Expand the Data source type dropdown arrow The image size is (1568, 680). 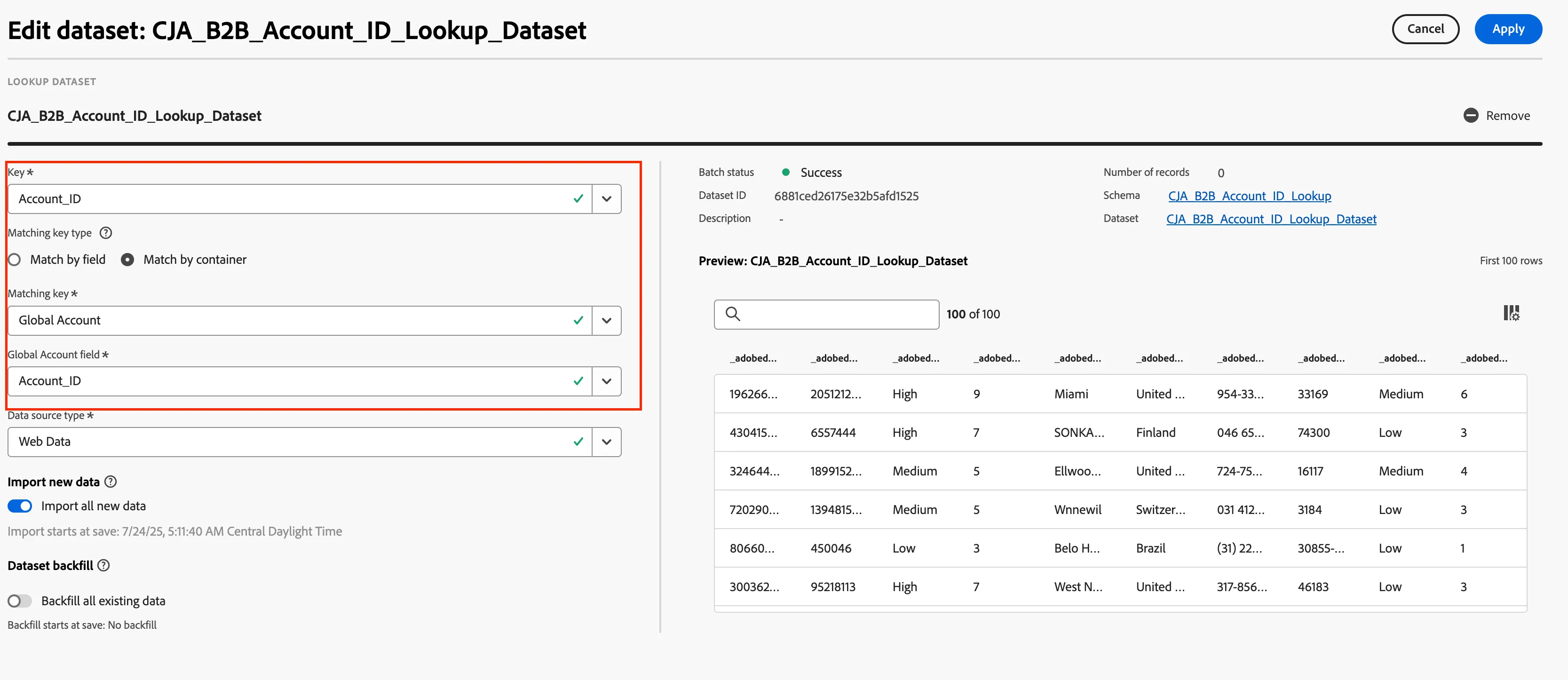pyautogui.click(x=607, y=442)
